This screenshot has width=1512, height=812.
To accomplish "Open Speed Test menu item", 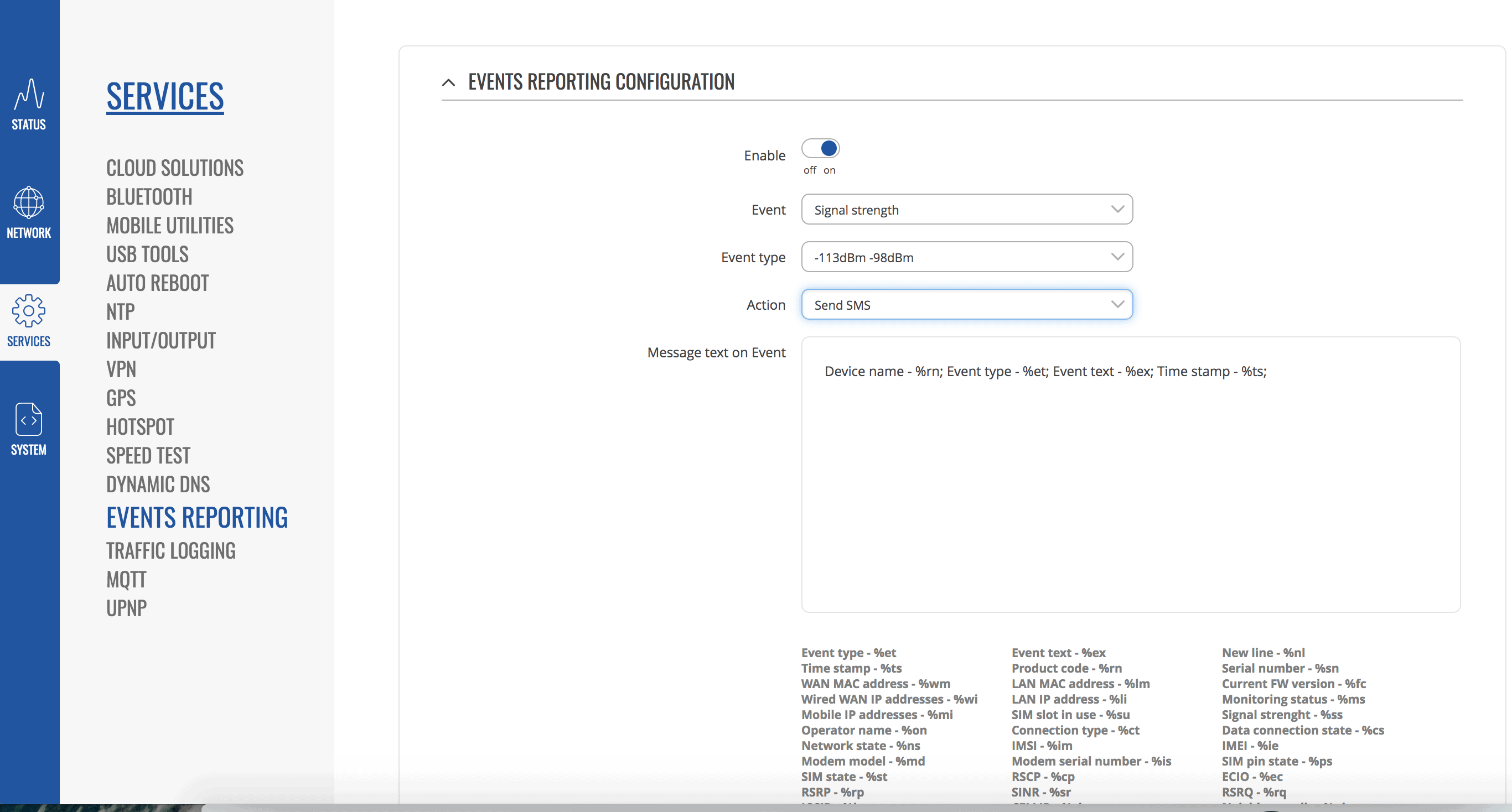I will click(148, 455).
